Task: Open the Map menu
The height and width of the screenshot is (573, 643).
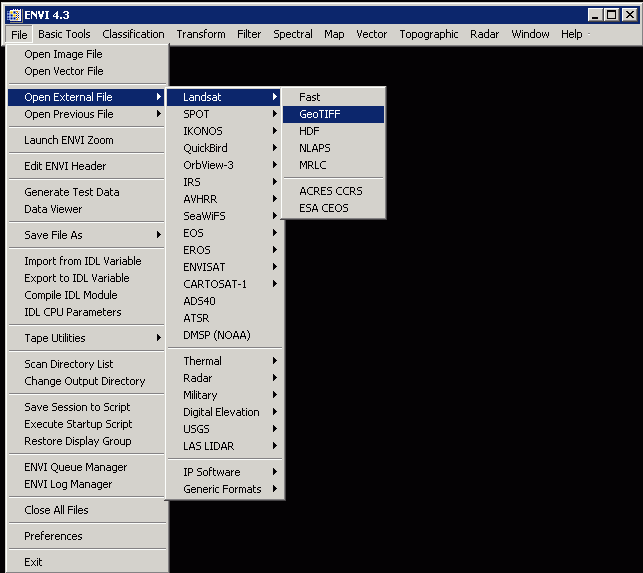Action: [x=334, y=34]
